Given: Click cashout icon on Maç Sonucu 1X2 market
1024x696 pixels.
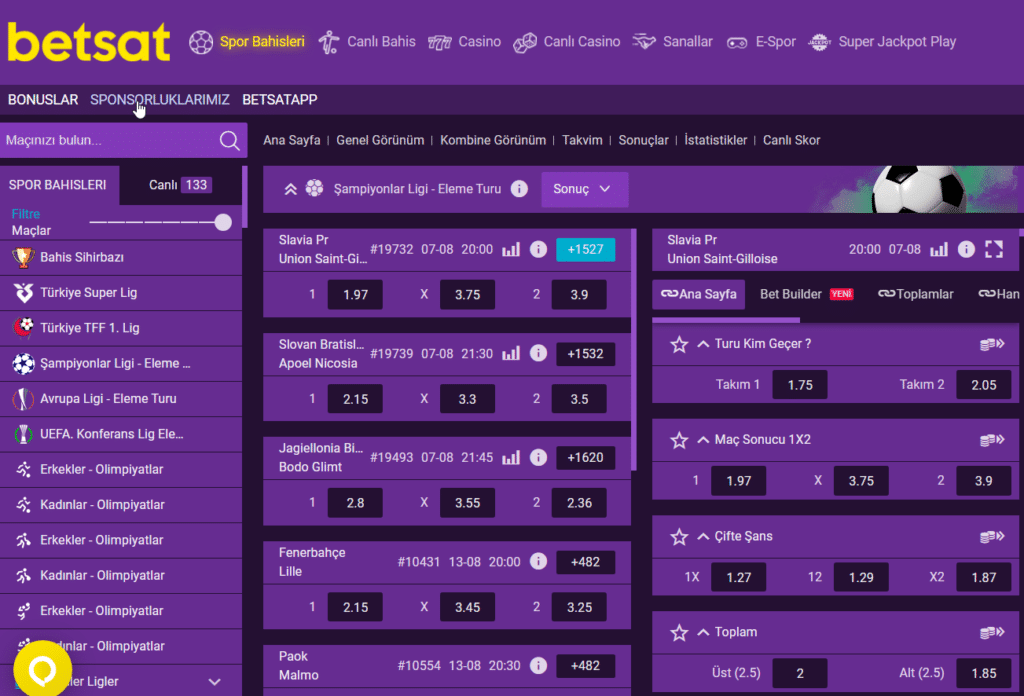Looking at the screenshot, I should pos(992,439).
